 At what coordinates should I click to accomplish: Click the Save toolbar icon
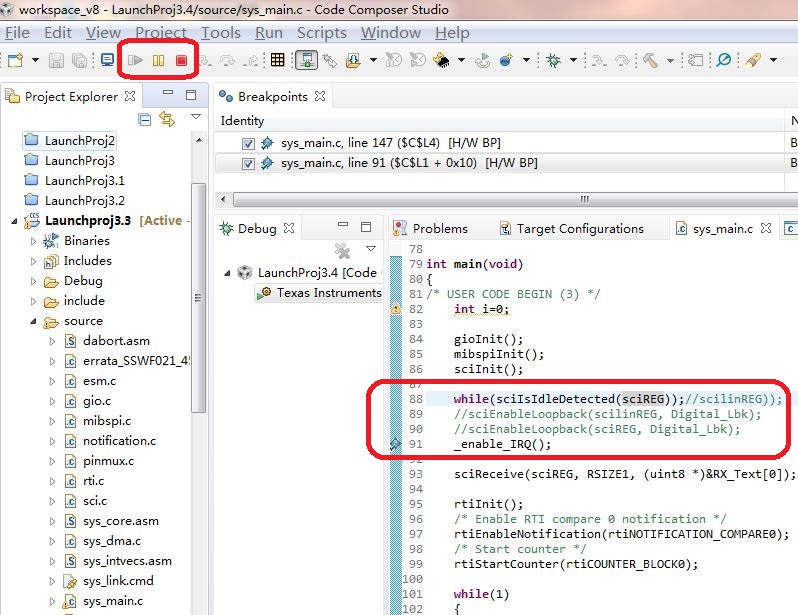pos(56,61)
